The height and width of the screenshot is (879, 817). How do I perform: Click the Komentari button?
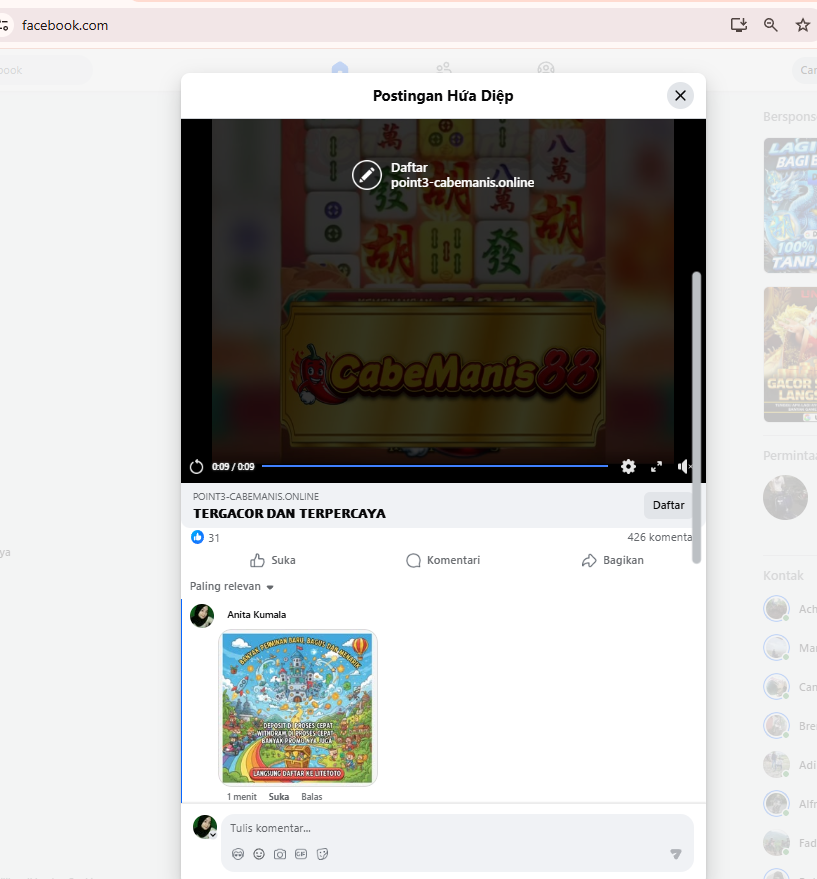point(443,560)
